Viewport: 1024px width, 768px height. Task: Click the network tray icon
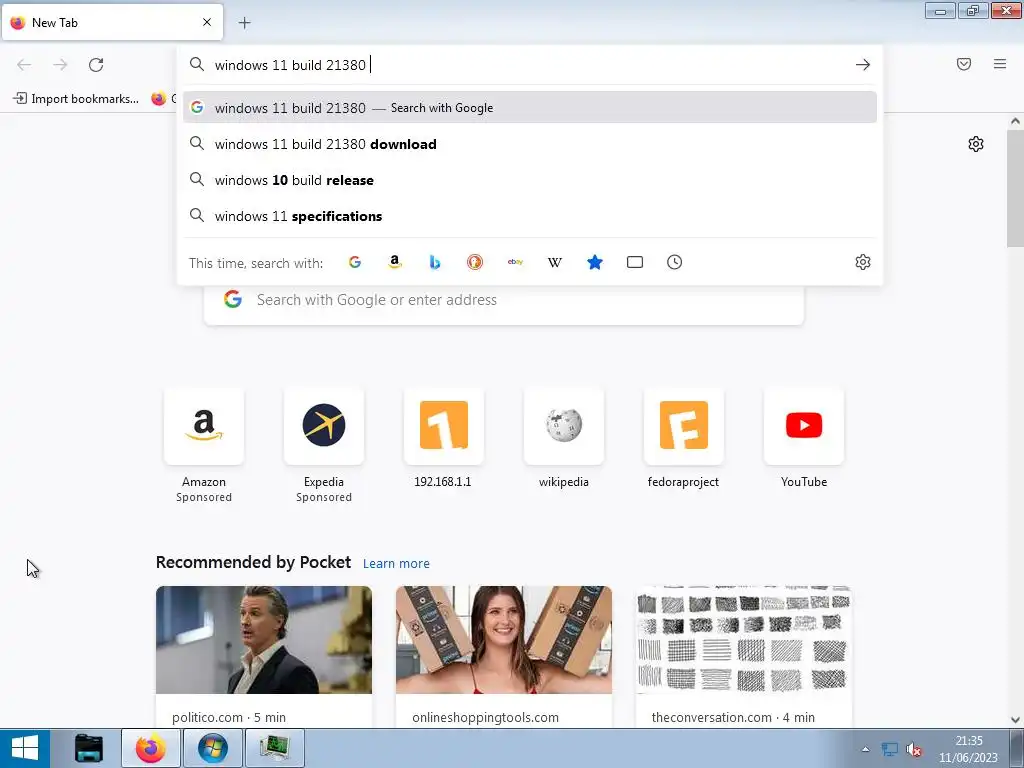(x=889, y=750)
